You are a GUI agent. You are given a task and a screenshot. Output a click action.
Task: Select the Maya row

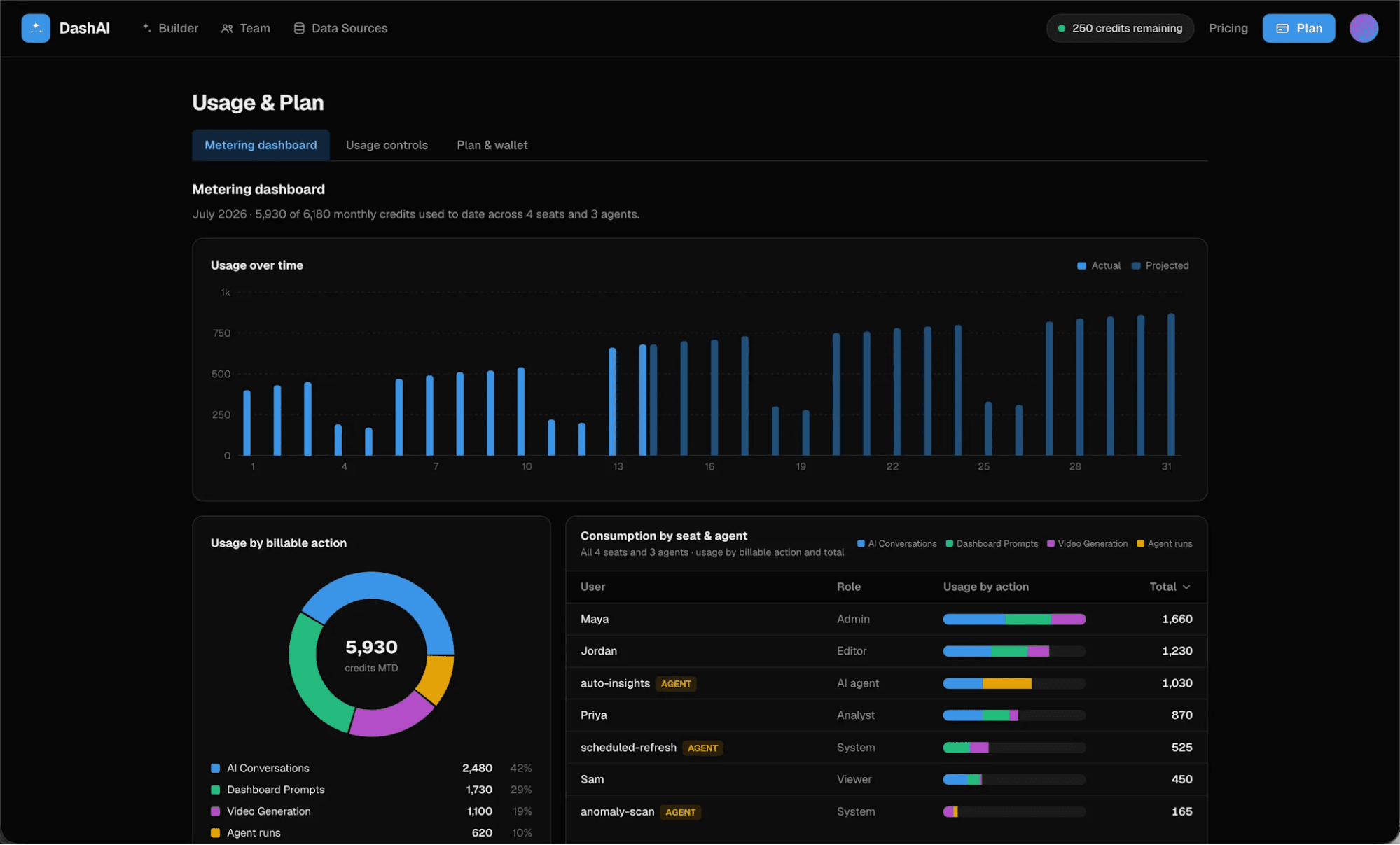coord(886,620)
